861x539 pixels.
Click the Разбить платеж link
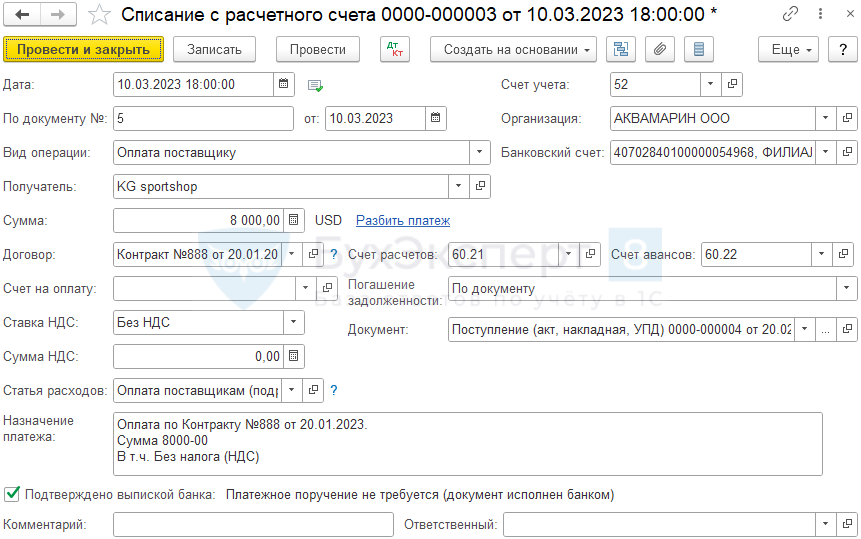click(403, 220)
